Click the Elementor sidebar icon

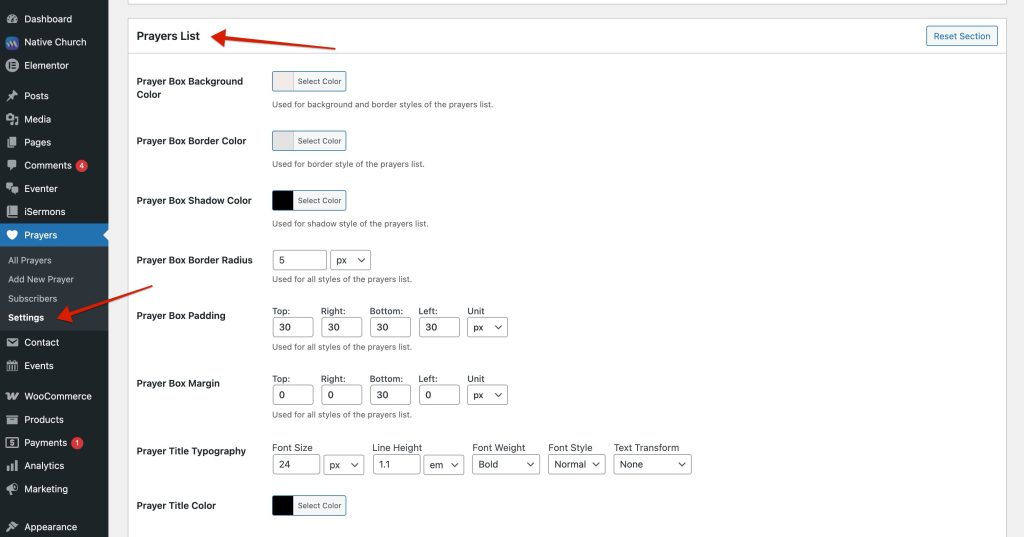(12, 65)
